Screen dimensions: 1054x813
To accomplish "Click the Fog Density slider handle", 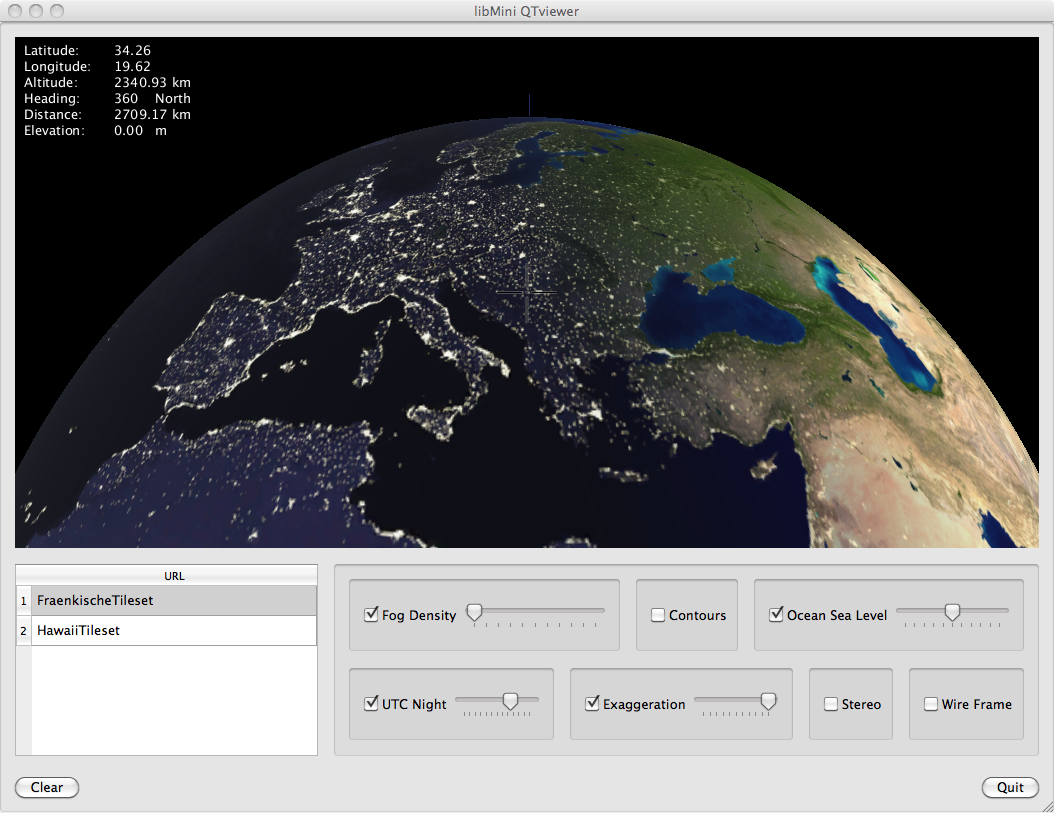I will [x=475, y=613].
